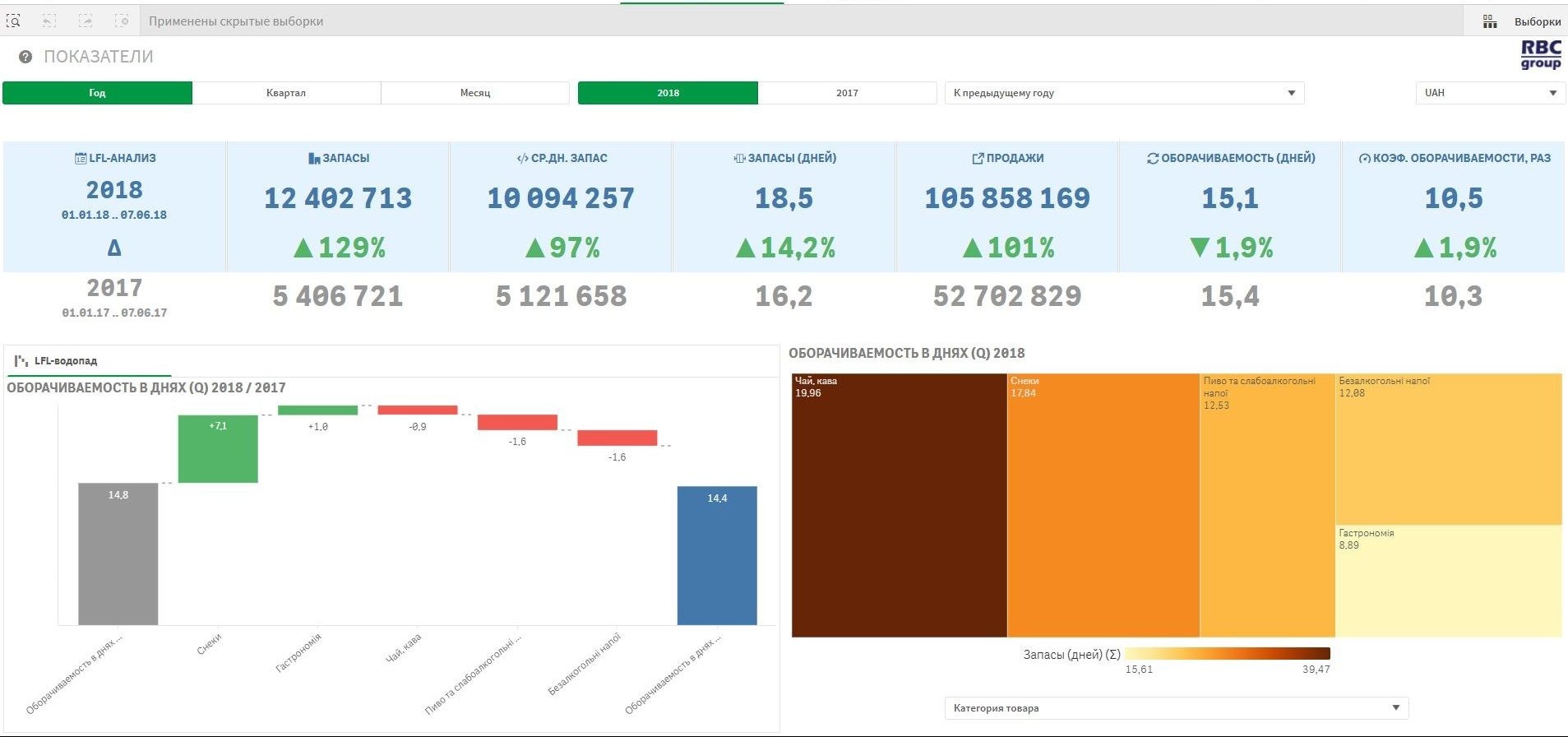
Task: Open the UAH currency dropdown
Action: pos(1490,93)
